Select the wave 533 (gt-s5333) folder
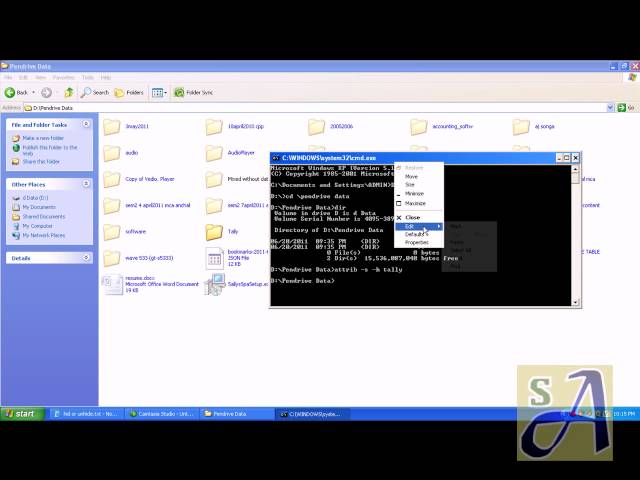 click(138, 258)
